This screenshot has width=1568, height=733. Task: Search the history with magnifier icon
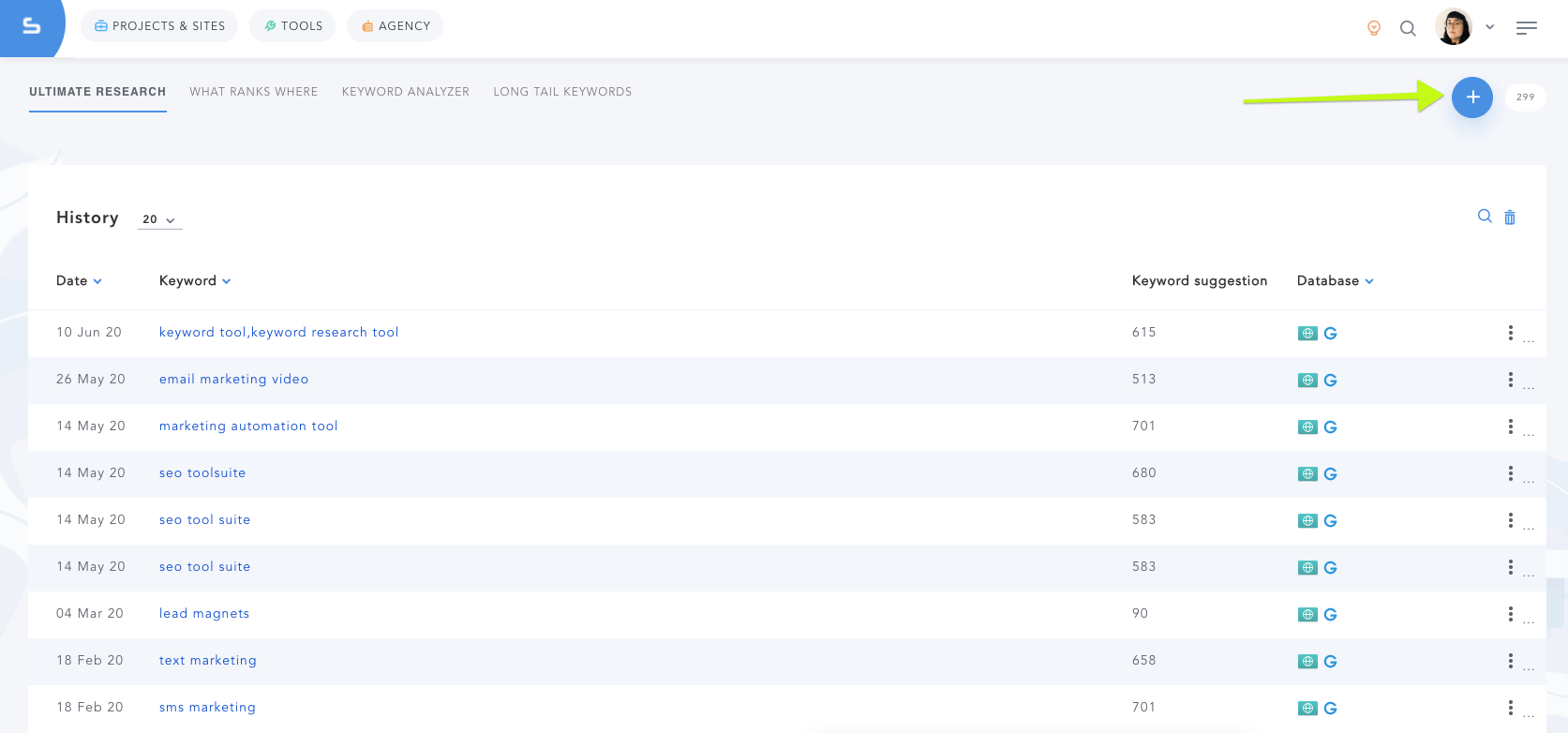click(1485, 217)
